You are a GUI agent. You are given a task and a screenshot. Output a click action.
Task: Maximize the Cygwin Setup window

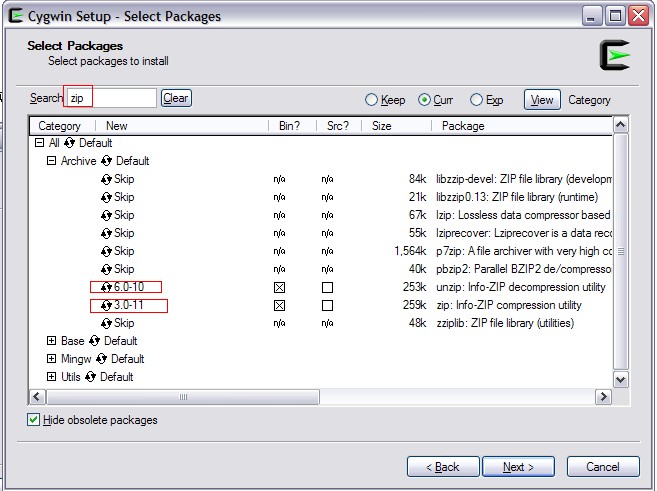pos(615,16)
